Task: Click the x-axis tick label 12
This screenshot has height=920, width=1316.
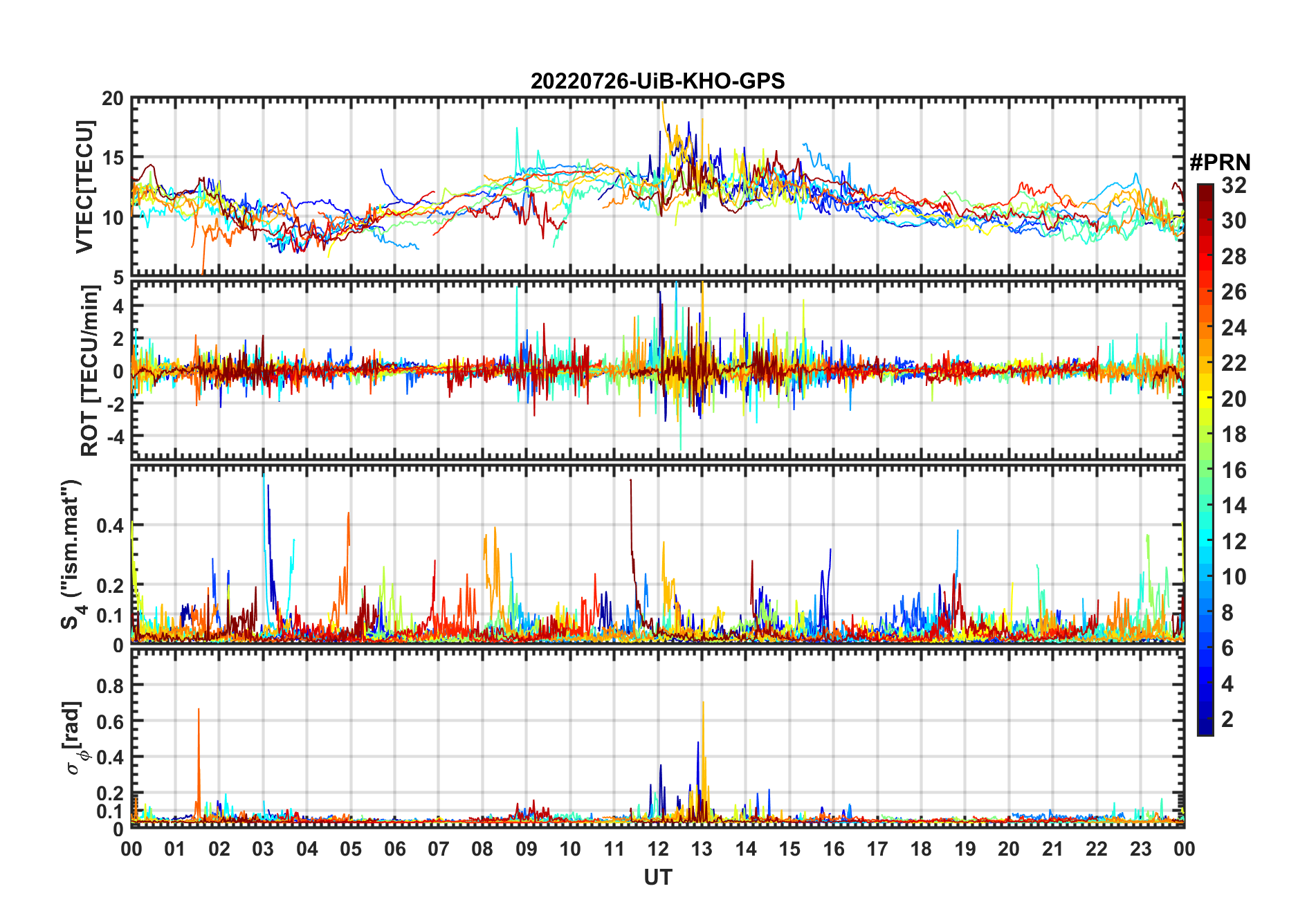Action: click(x=658, y=849)
